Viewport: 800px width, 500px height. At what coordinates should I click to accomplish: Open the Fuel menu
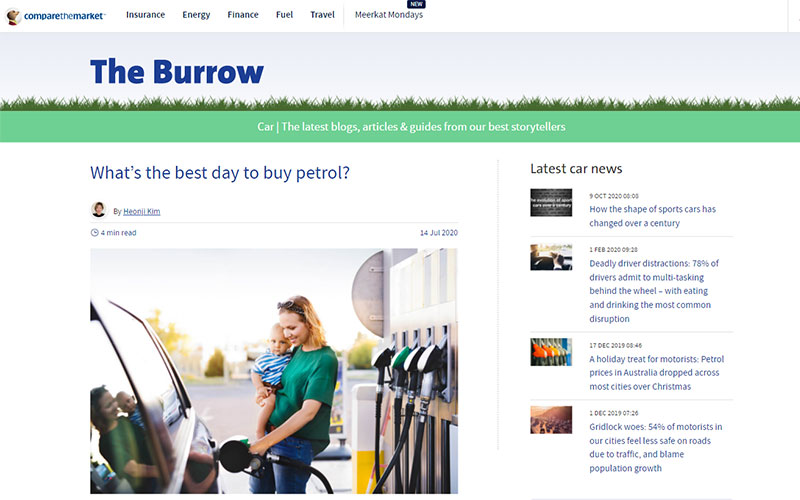[284, 15]
